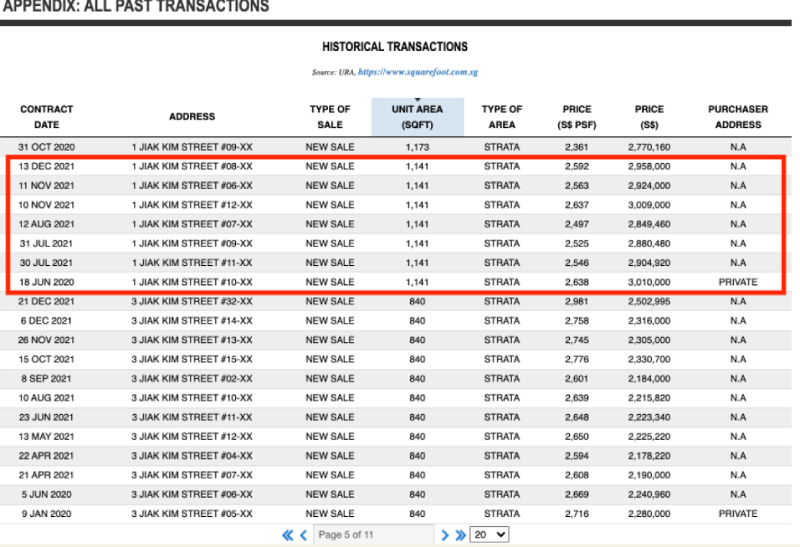This screenshot has height=547, width=800.
Task: Sort by Type of Sale column
Action: point(330,117)
